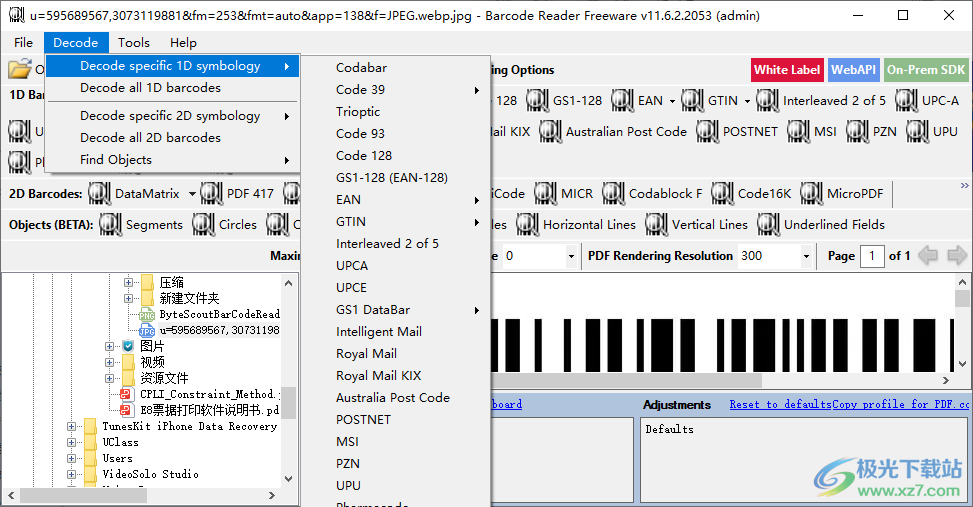The height and width of the screenshot is (507, 973).
Task: Open the Find Objects submenu
Action: tap(173, 160)
